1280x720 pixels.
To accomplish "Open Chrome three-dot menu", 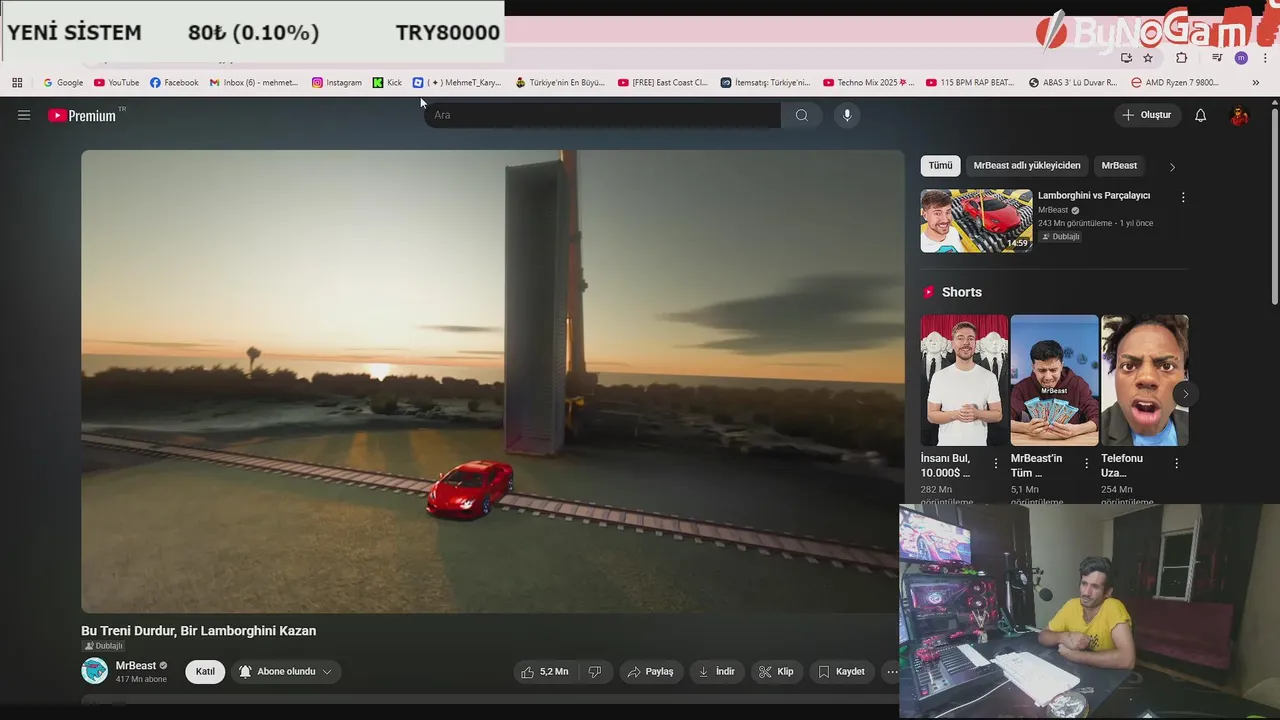I will (1265, 58).
